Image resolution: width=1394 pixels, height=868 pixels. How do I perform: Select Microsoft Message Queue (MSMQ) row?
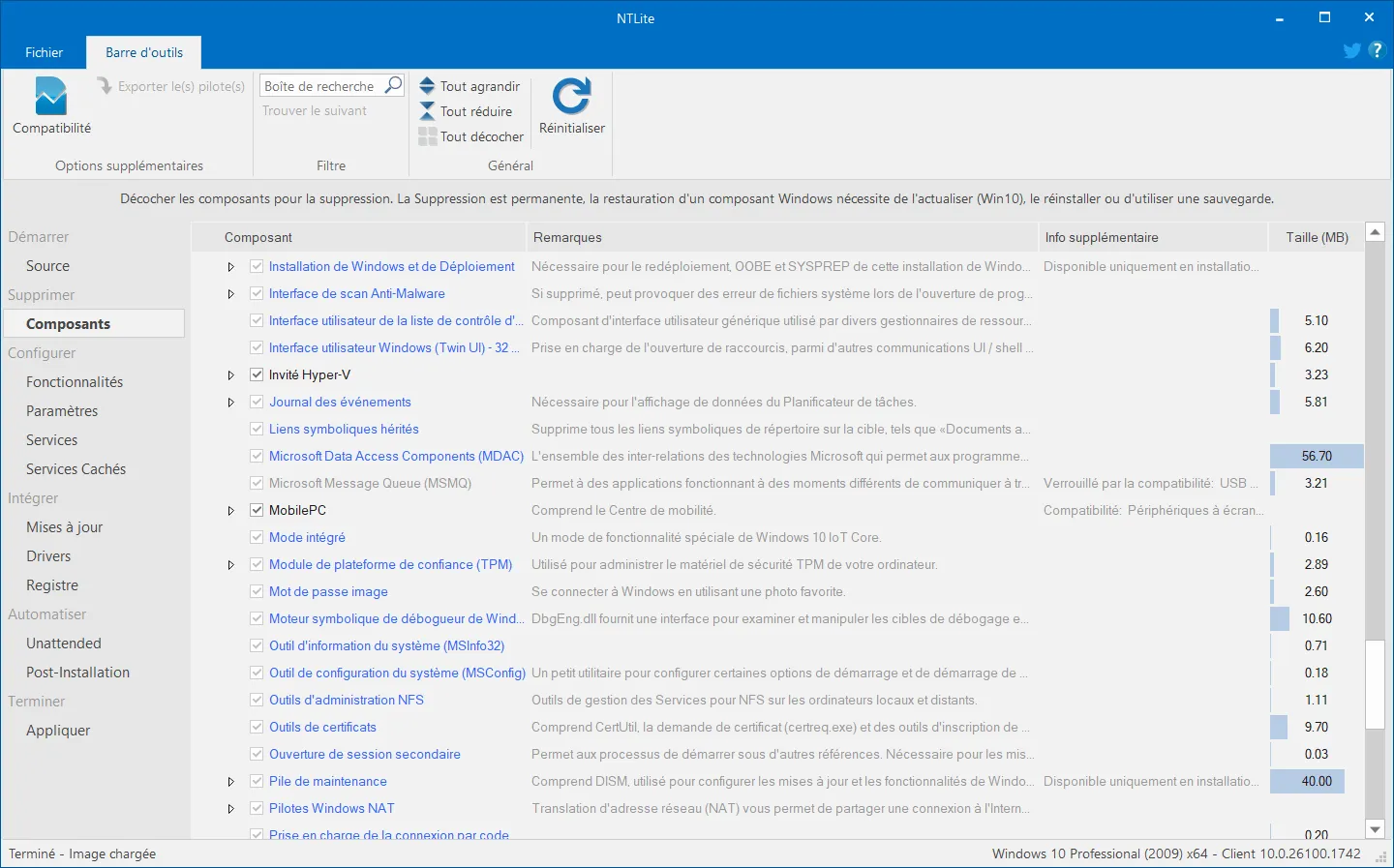(x=777, y=483)
